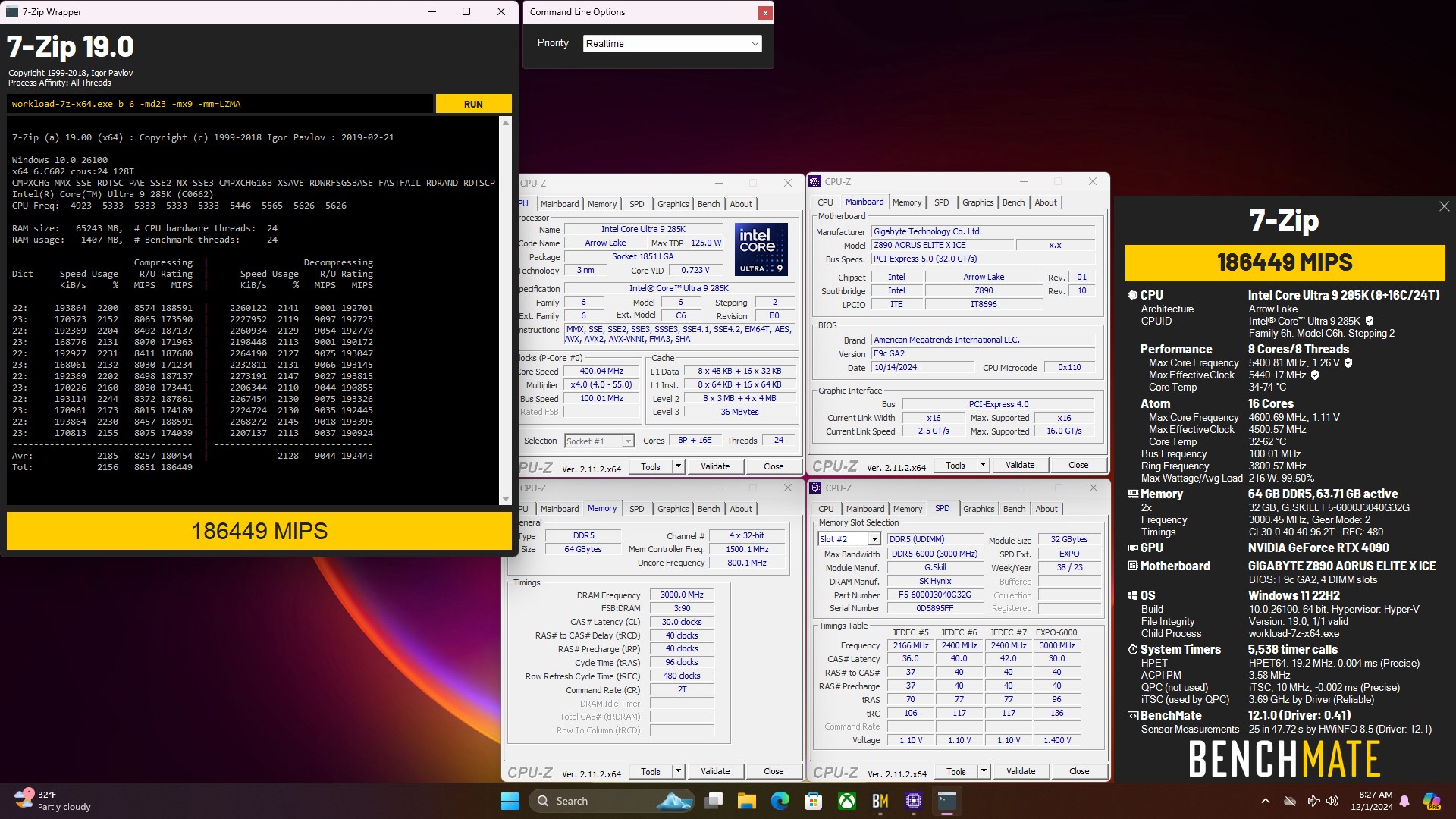Switch to the terminal taskbar icon
Image resolution: width=1456 pixels, height=819 pixels.
click(x=947, y=801)
